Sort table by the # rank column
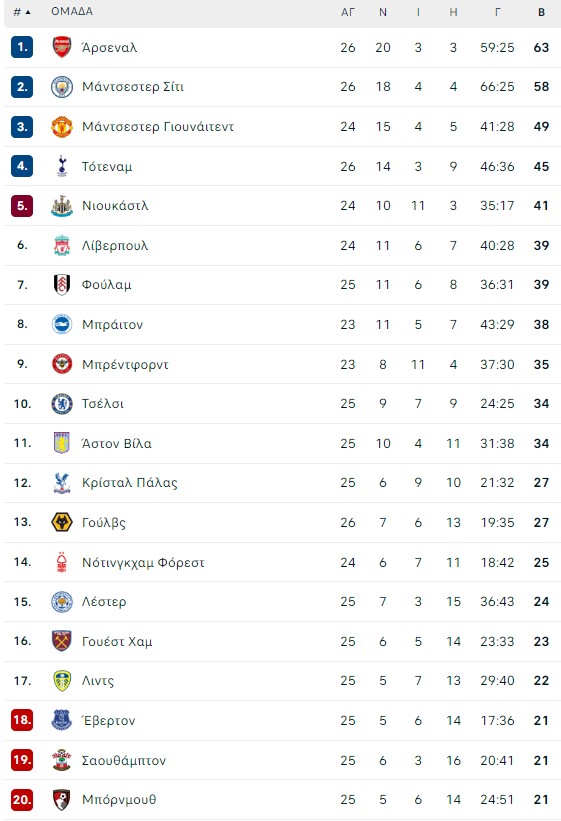The height and width of the screenshot is (821, 561). (21, 12)
